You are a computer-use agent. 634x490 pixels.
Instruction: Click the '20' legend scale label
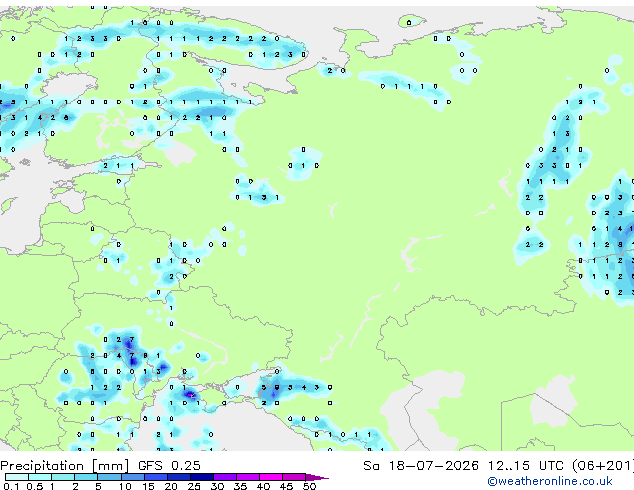coord(171,486)
